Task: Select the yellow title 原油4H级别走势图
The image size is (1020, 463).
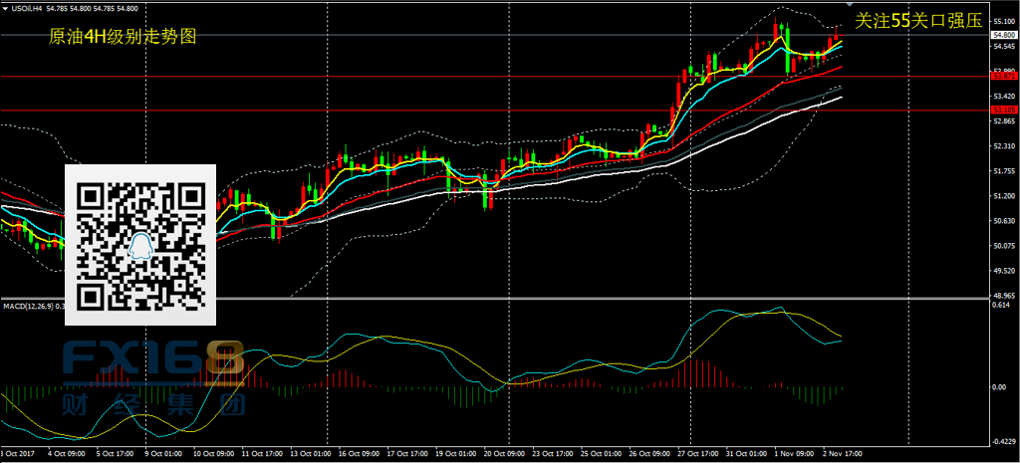Action: point(122,36)
